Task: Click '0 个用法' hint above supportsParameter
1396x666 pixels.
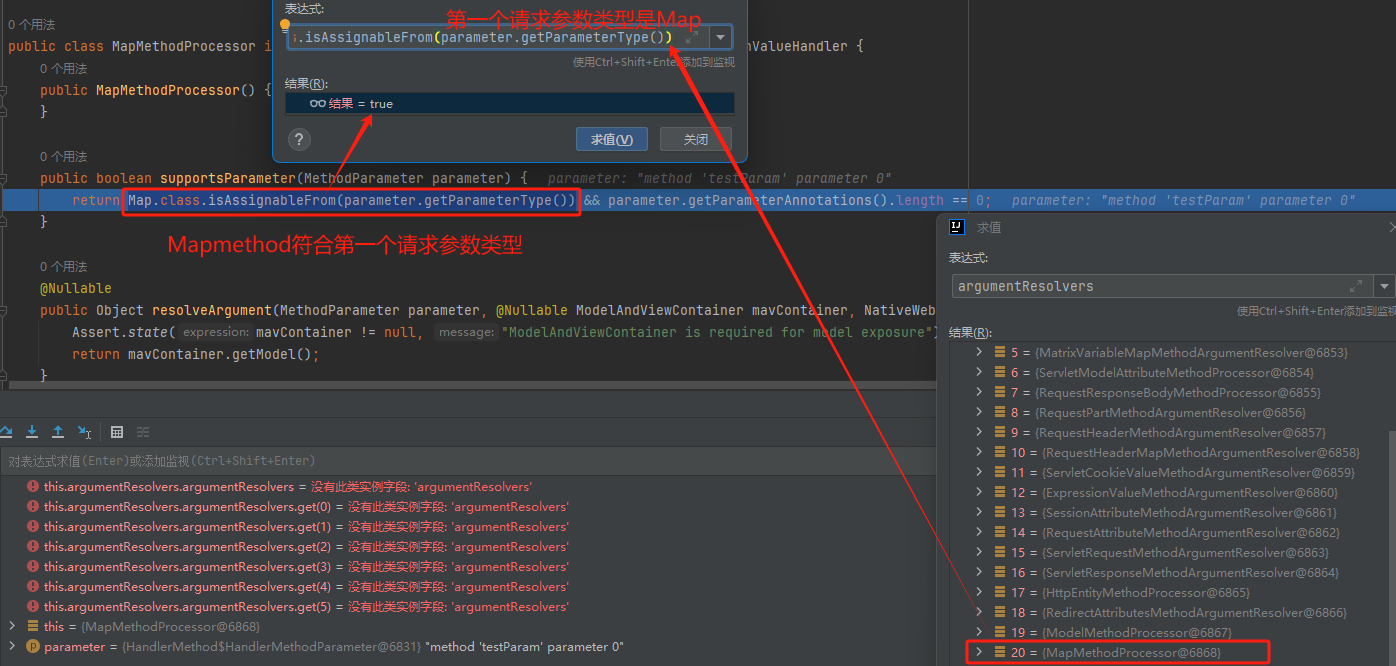Action: pos(64,156)
